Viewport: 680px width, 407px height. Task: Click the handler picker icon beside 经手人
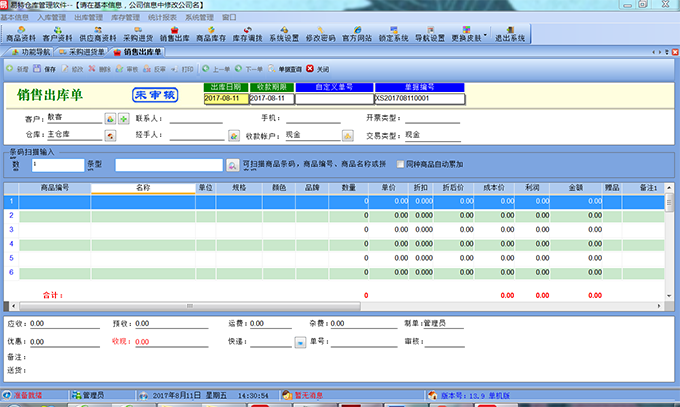pyautogui.click(x=234, y=136)
